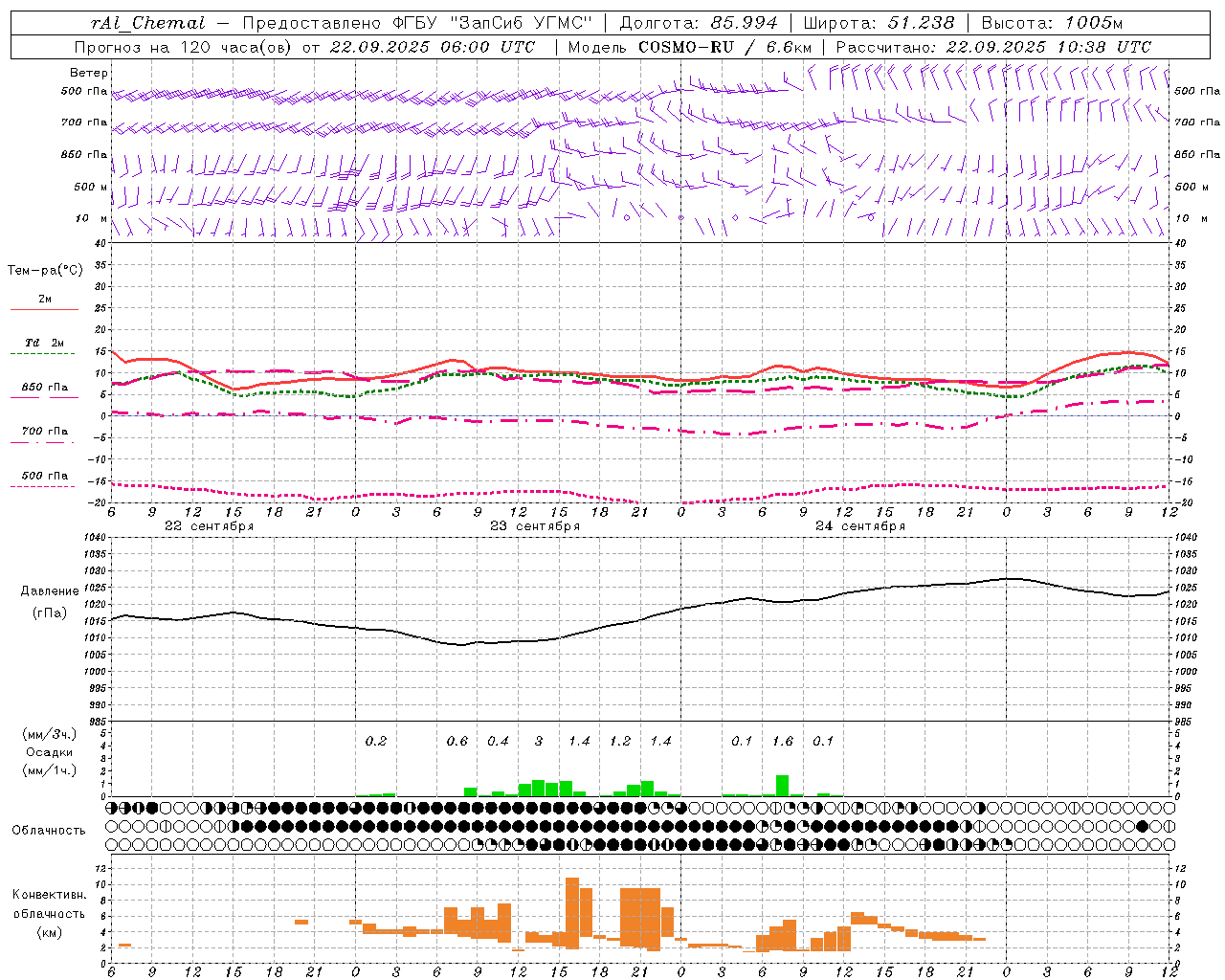Screen dimensions: 1225x980
Task: Click the '22 сентября' date label
Action: [209, 526]
